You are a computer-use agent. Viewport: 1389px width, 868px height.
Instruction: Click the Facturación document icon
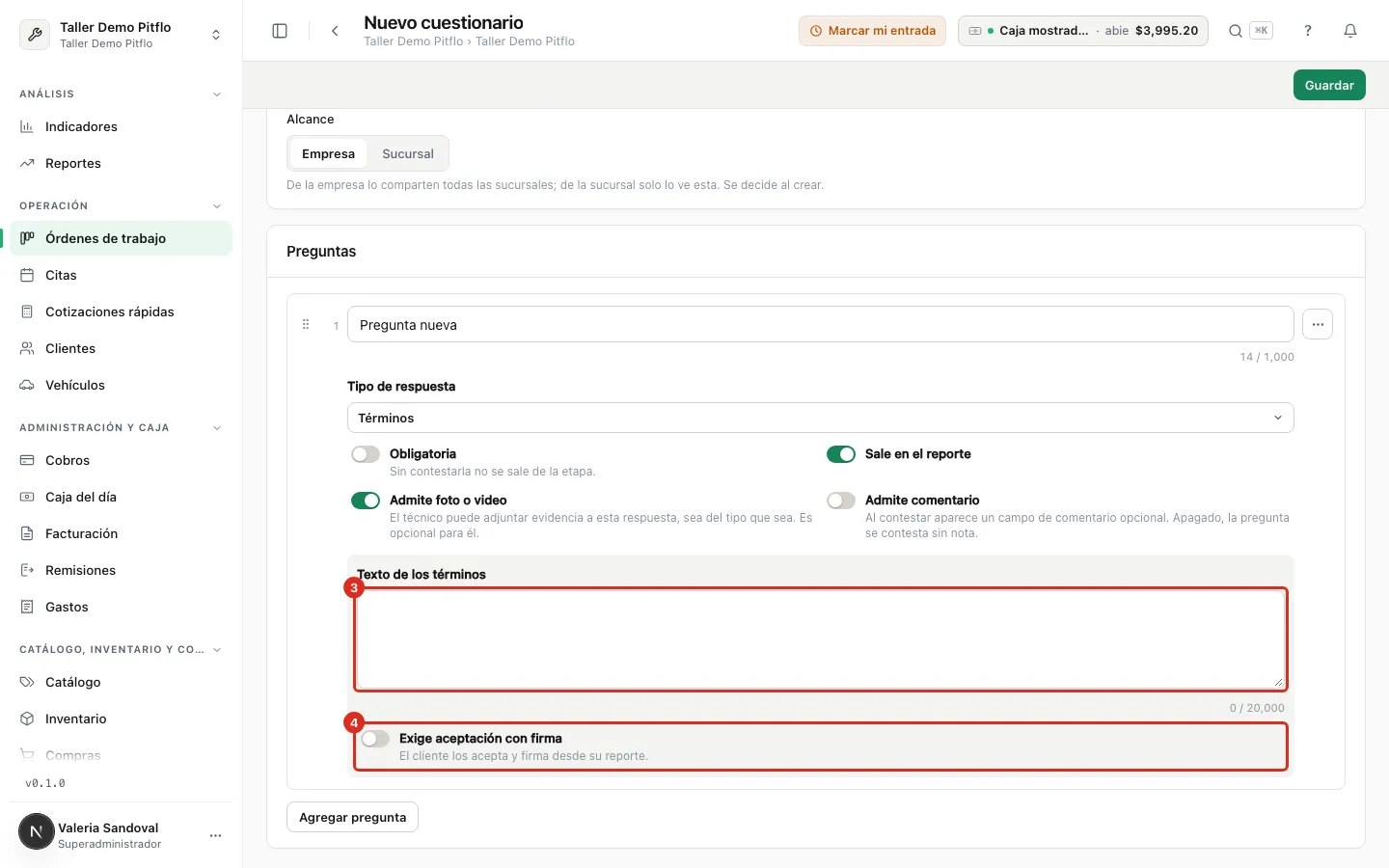(x=27, y=533)
